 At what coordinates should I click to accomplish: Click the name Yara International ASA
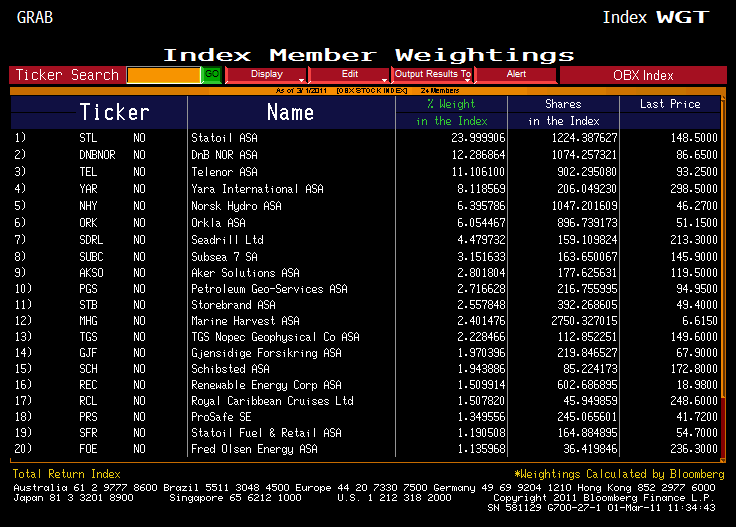[257, 189]
